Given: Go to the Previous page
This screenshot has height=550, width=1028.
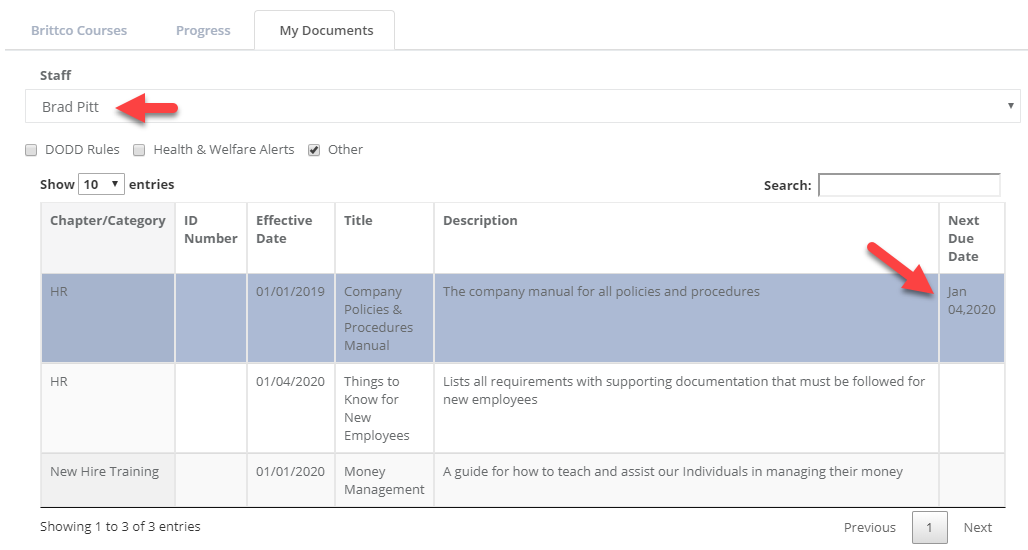Looking at the screenshot, I should 869,527.
